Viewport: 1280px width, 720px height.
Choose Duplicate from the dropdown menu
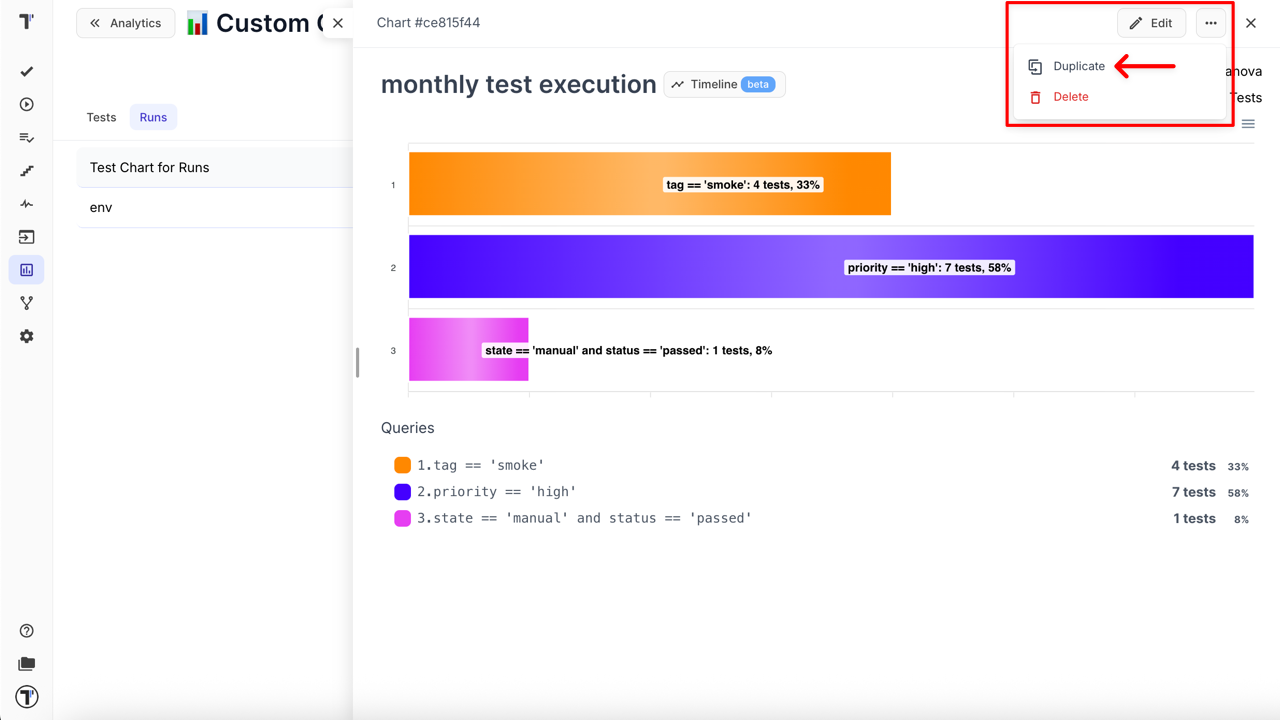pos(1078,66)
